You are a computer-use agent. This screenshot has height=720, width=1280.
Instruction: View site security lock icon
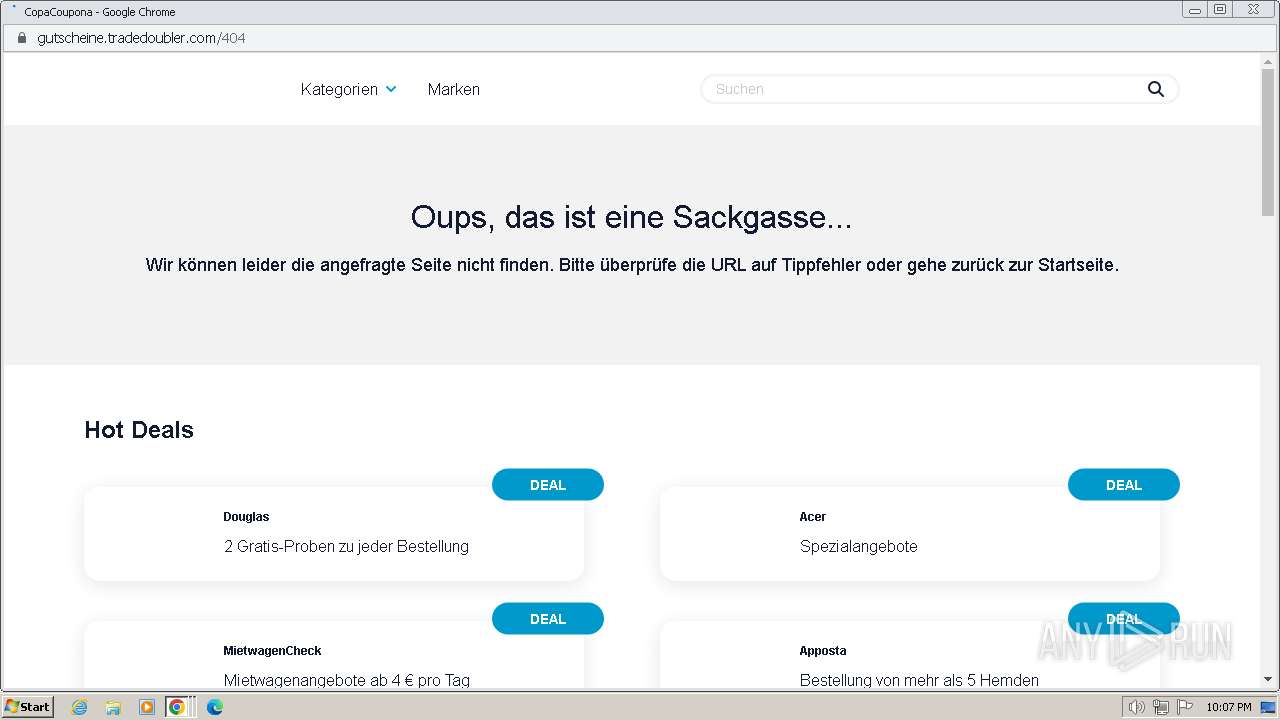[x=21, y=38]
